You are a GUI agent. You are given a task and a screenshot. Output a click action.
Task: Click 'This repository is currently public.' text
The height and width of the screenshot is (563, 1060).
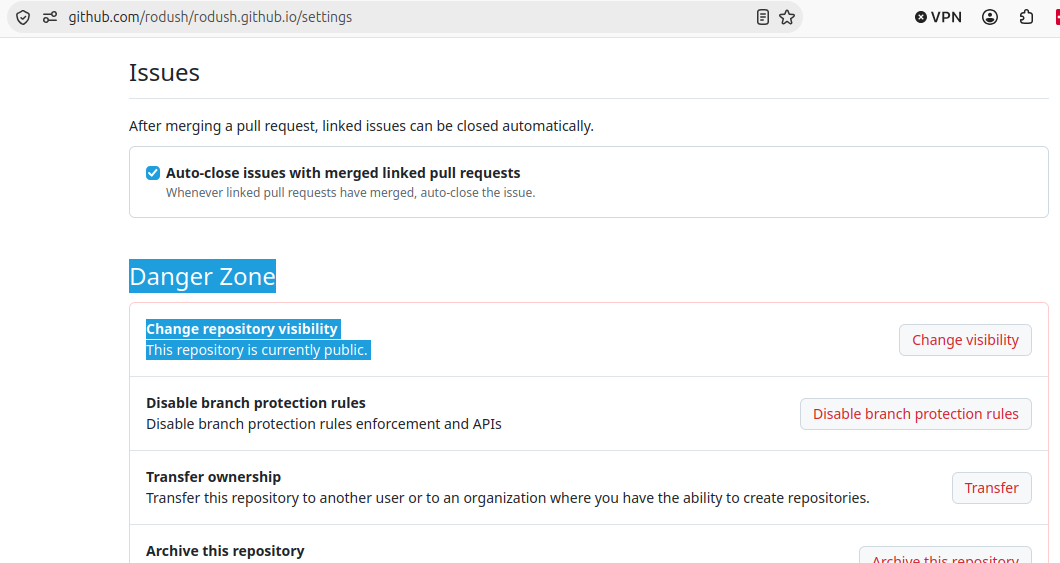(257, 350)
